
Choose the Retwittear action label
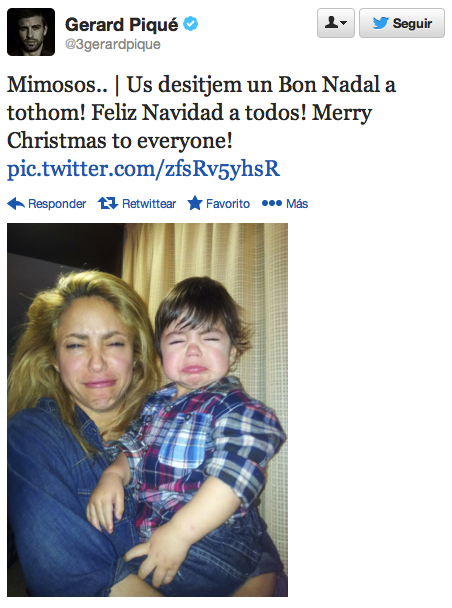coord(149,204)
